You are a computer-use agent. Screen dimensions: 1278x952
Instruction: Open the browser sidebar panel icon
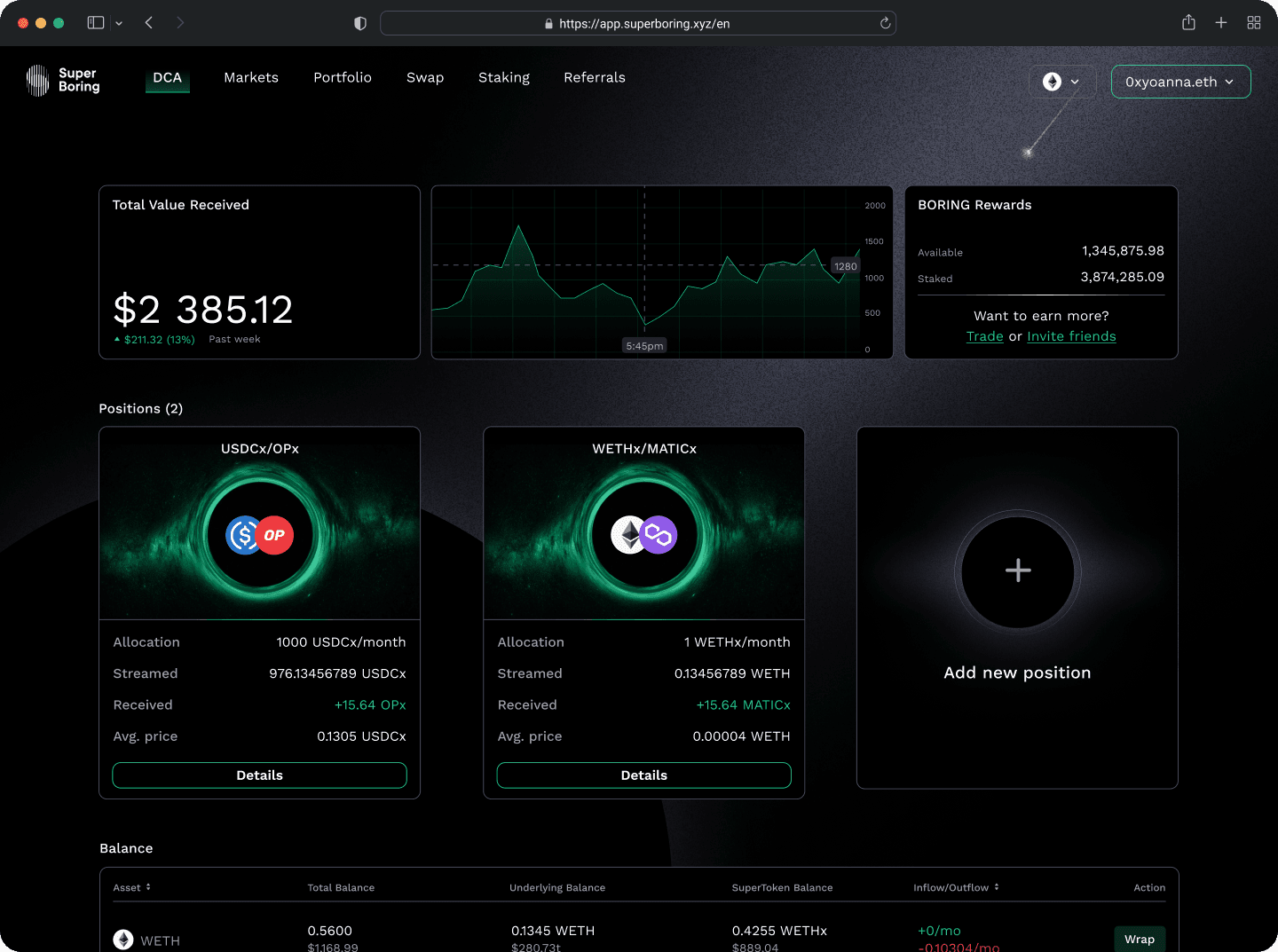pyautogui.click(x=96, y=23)
